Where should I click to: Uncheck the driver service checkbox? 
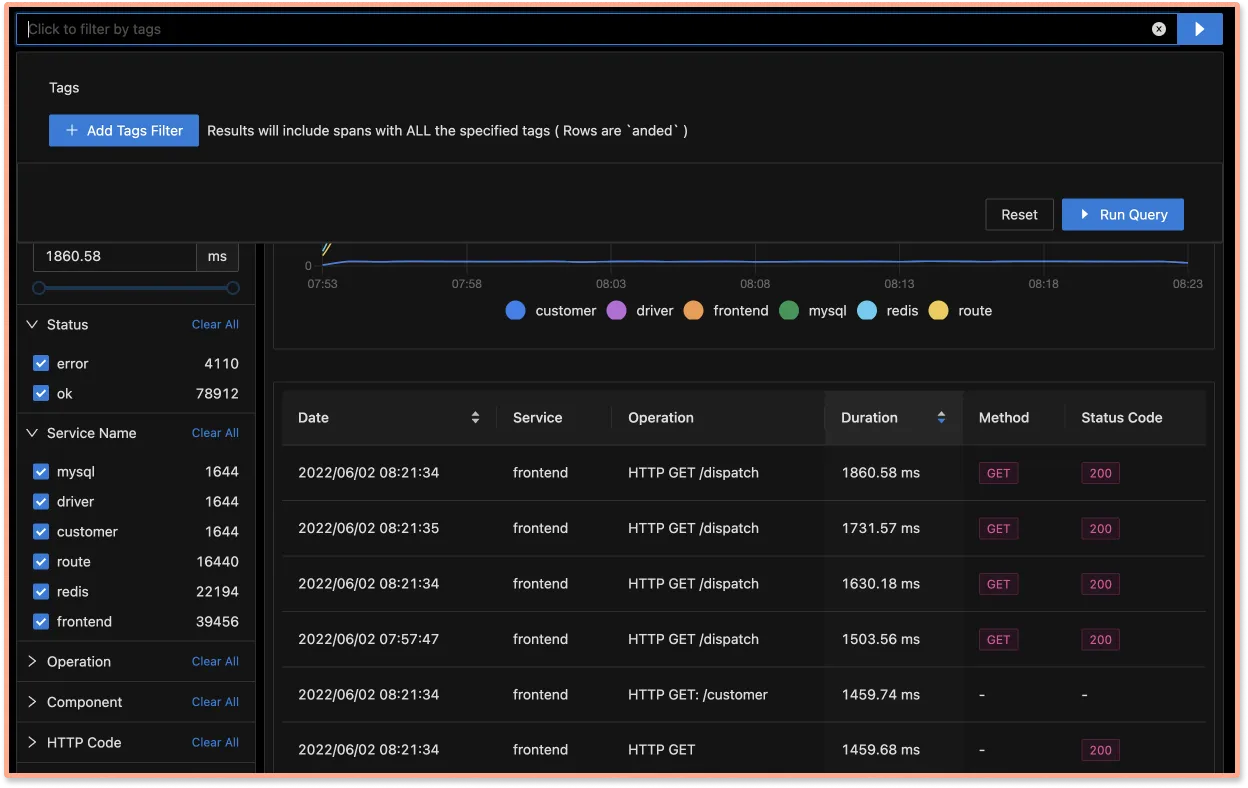click(x=41, y=501)
